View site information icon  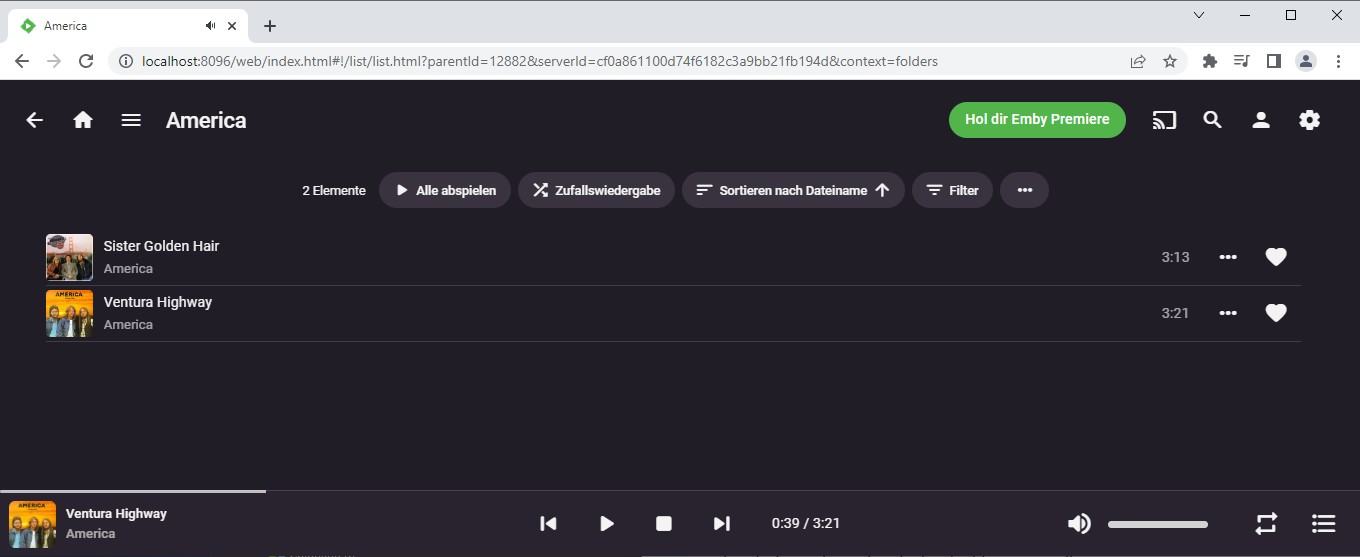pos(126,61)
